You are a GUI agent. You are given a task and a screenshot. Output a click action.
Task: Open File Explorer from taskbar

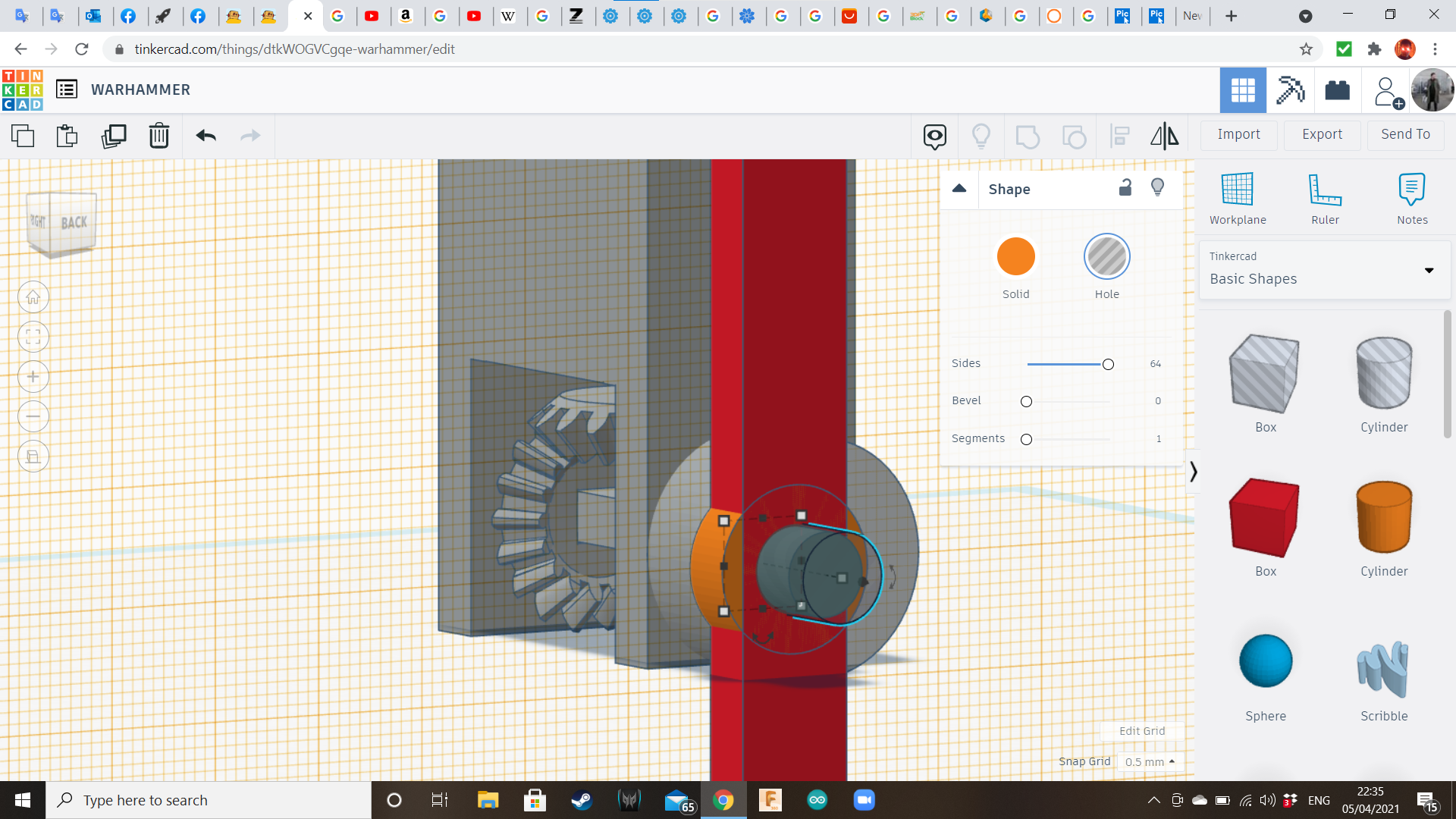click(488, 800)
